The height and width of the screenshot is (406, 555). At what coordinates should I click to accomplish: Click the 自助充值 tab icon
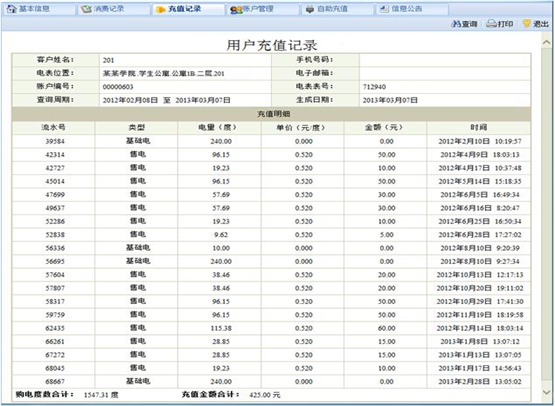310,9
